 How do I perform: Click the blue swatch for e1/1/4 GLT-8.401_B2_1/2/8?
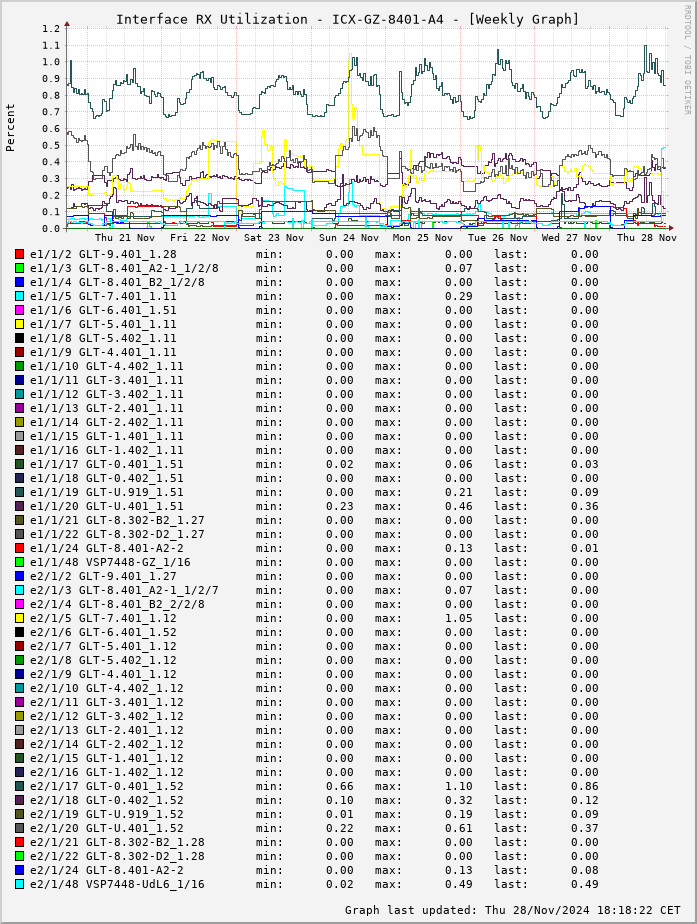19,282
